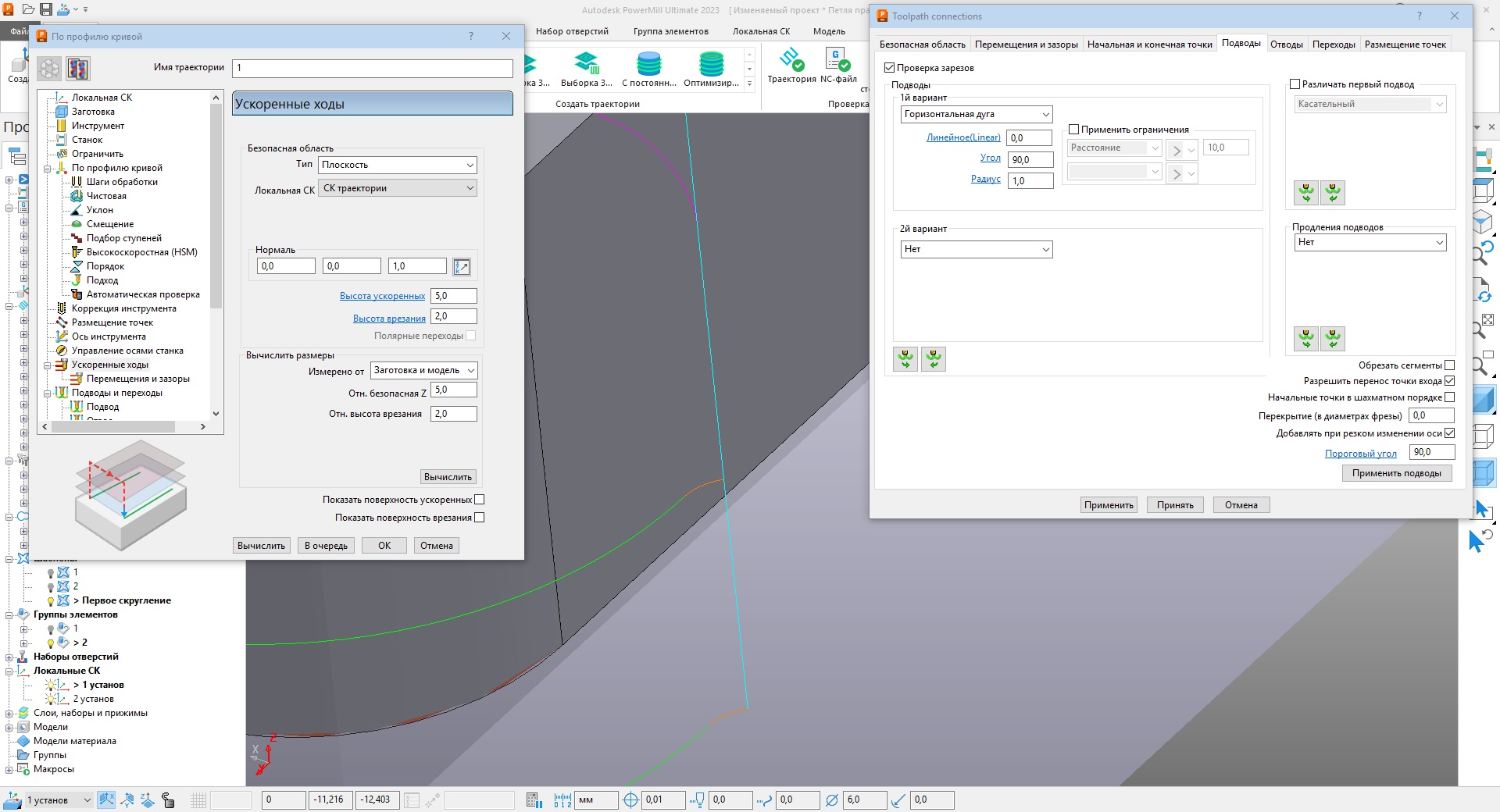Collapse the По профилю кривой tree node
The height and width of the screenshot is (812, 1500).
48,168
